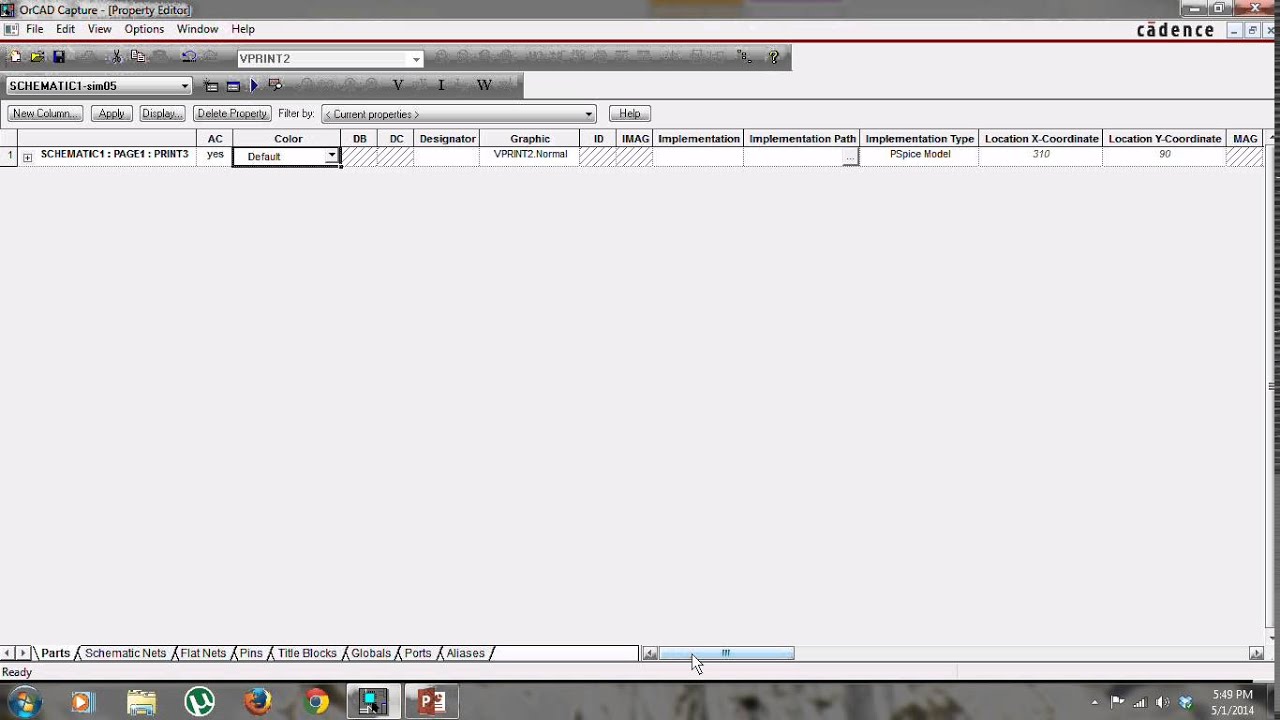Open the Edit menu

pos(65,29)
